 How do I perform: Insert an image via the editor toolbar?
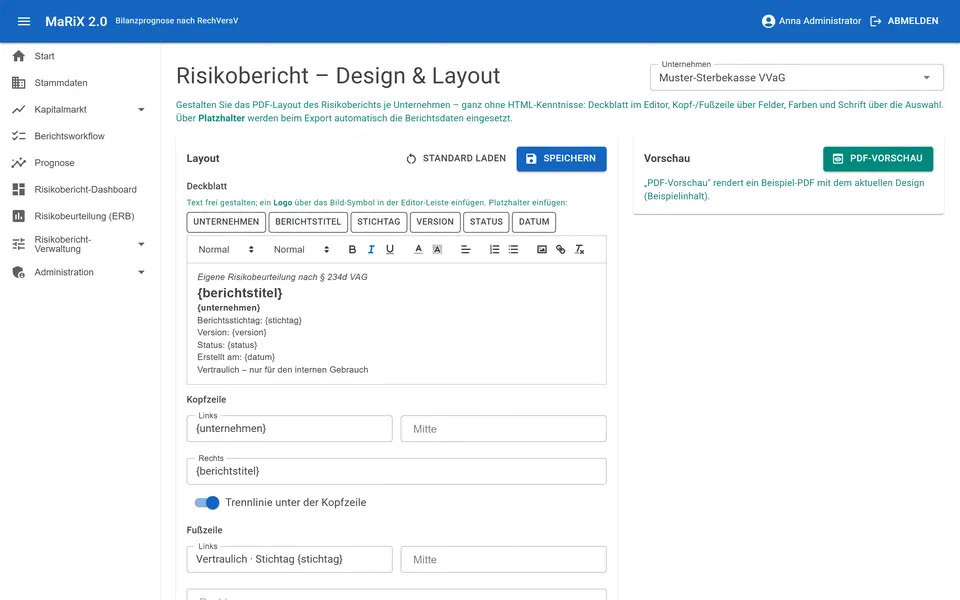(542, 249)
